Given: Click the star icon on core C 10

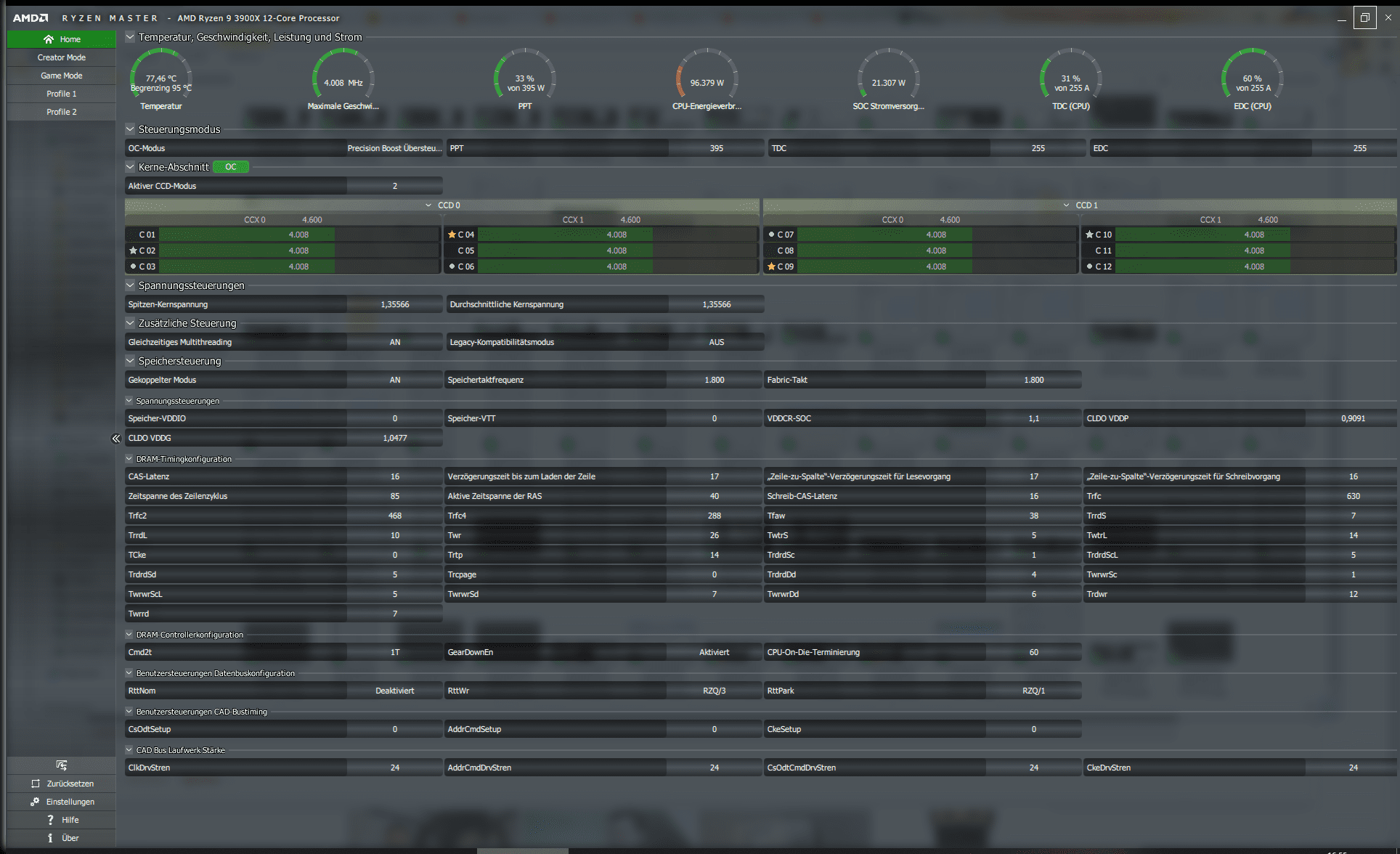Looking at the screenshot, I should 1089,235.
